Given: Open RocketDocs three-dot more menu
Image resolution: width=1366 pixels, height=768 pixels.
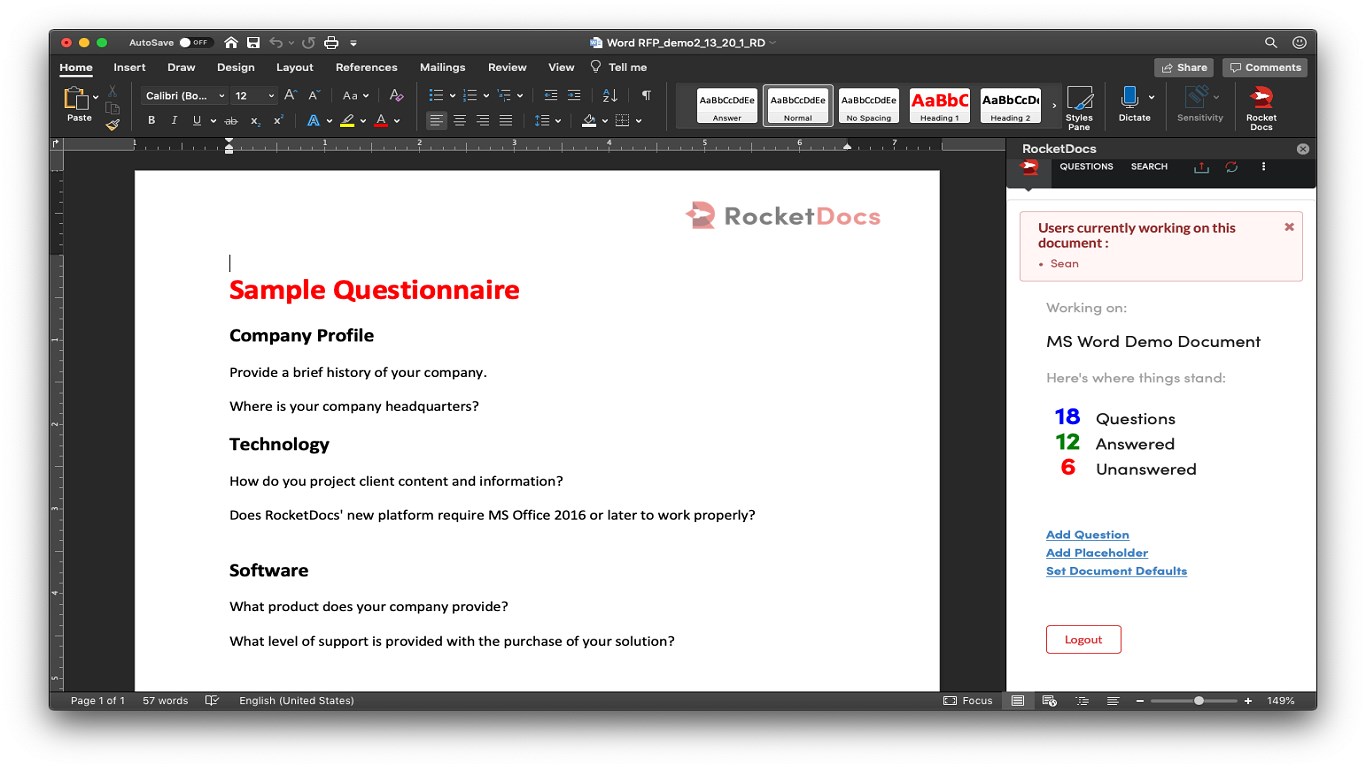Looking at the screenshot, I should click(x=1263, y=167).
